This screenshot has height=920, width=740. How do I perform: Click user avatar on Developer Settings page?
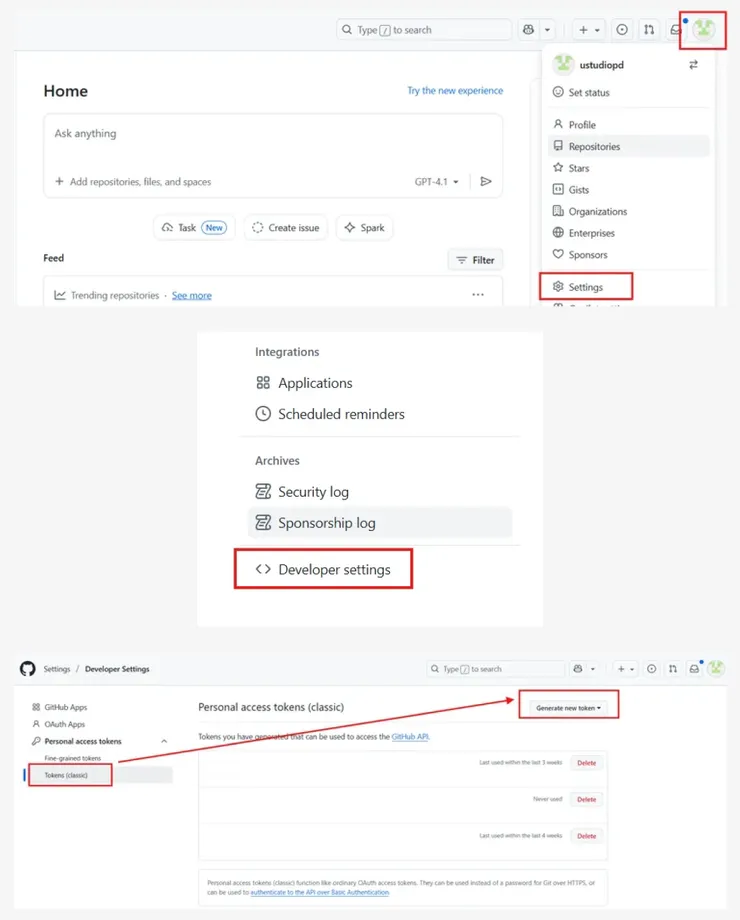[x=716, y=668]
